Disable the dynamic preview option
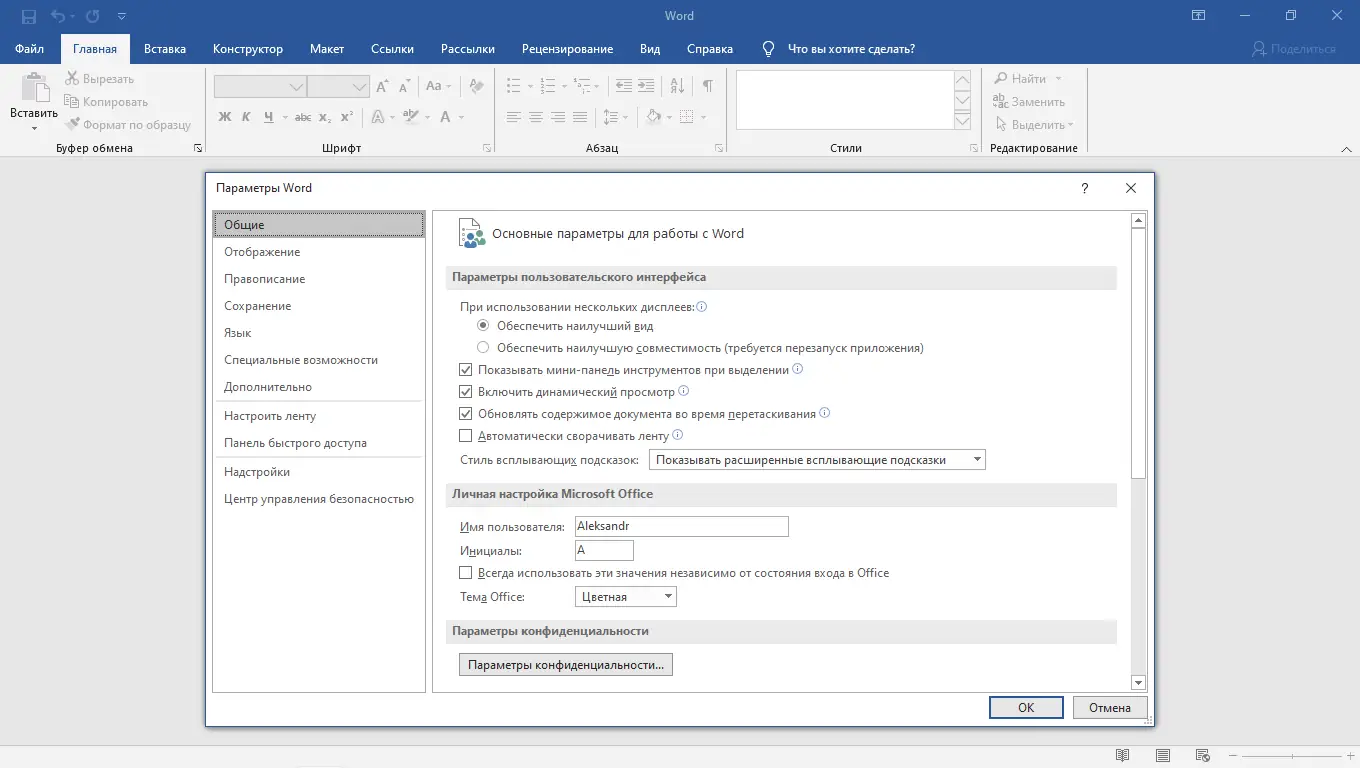This screenshot has width=1360, height=768. (466, 391)
